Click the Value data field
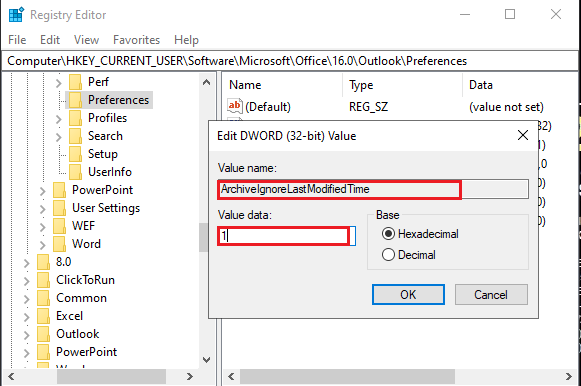The image size is (581, 386). tap(286, 236)
